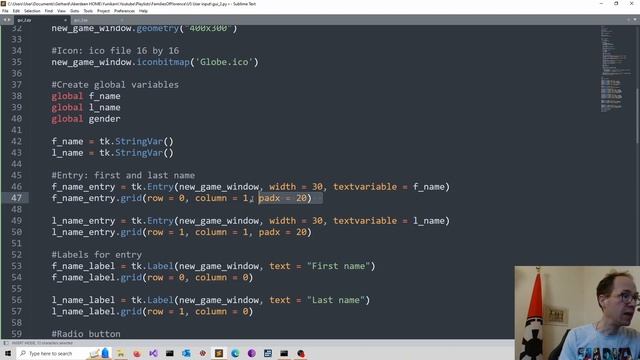This screenshot has height=360, width=640.
Task: Open the tab list dropdown arrow at far right
Action: [x=635, y=20]
